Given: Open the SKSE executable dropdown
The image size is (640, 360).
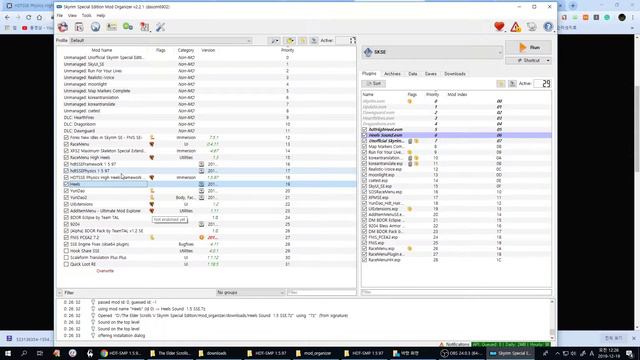Looking at the screenshot, I should pyautogui.click(x=432, y=52).
